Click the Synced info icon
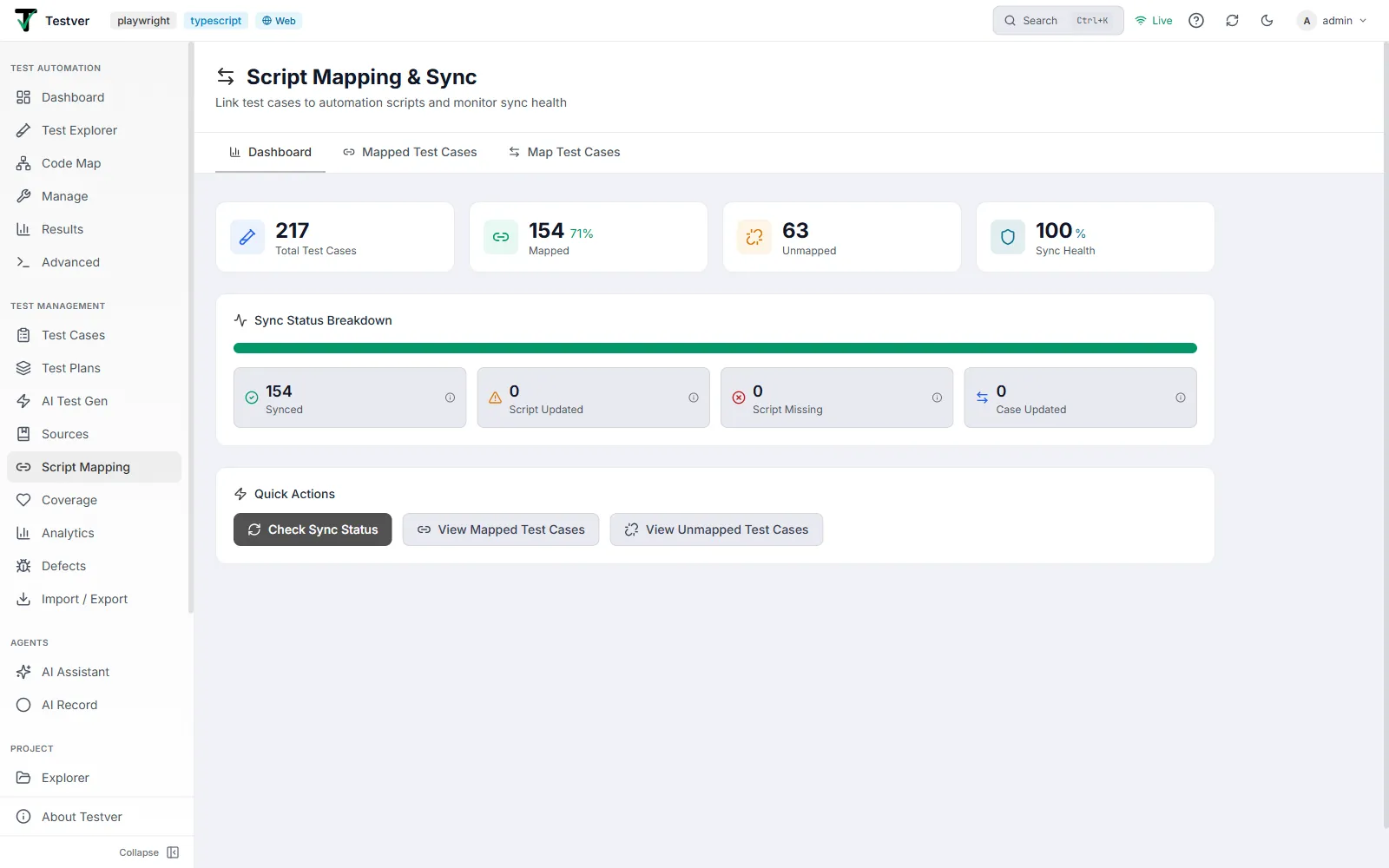1389x868 pixels. tap(450, 398)
